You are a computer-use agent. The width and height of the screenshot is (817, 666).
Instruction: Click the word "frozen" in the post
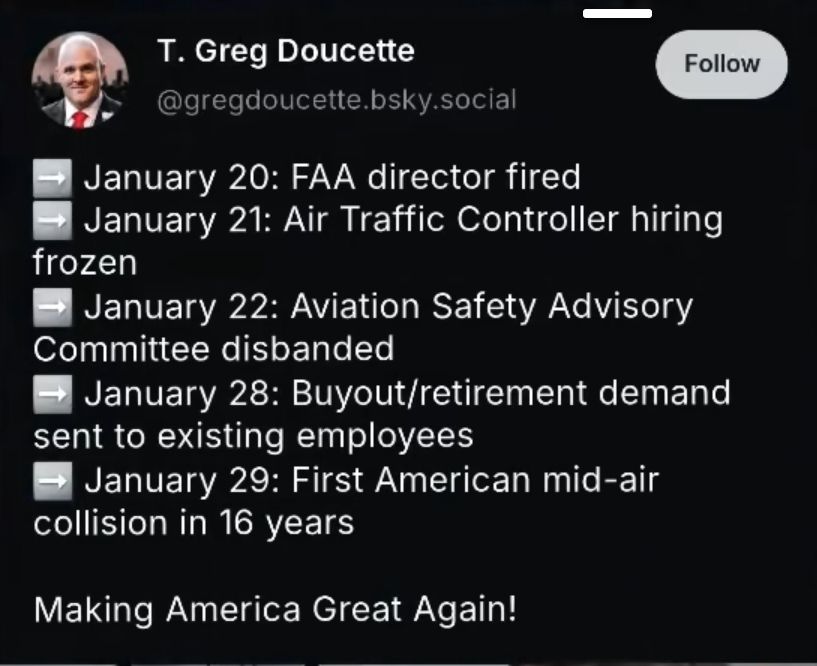pos(84,263)
